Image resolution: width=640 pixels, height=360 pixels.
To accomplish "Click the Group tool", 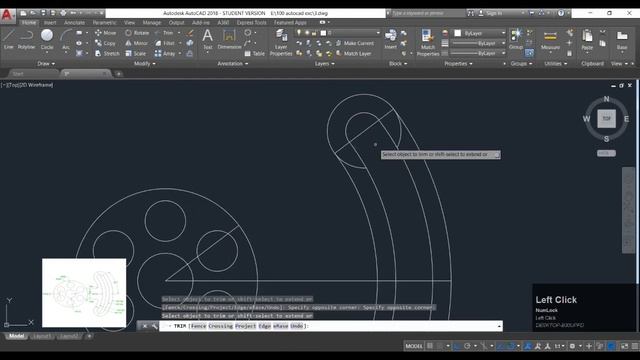I will 516,39.
